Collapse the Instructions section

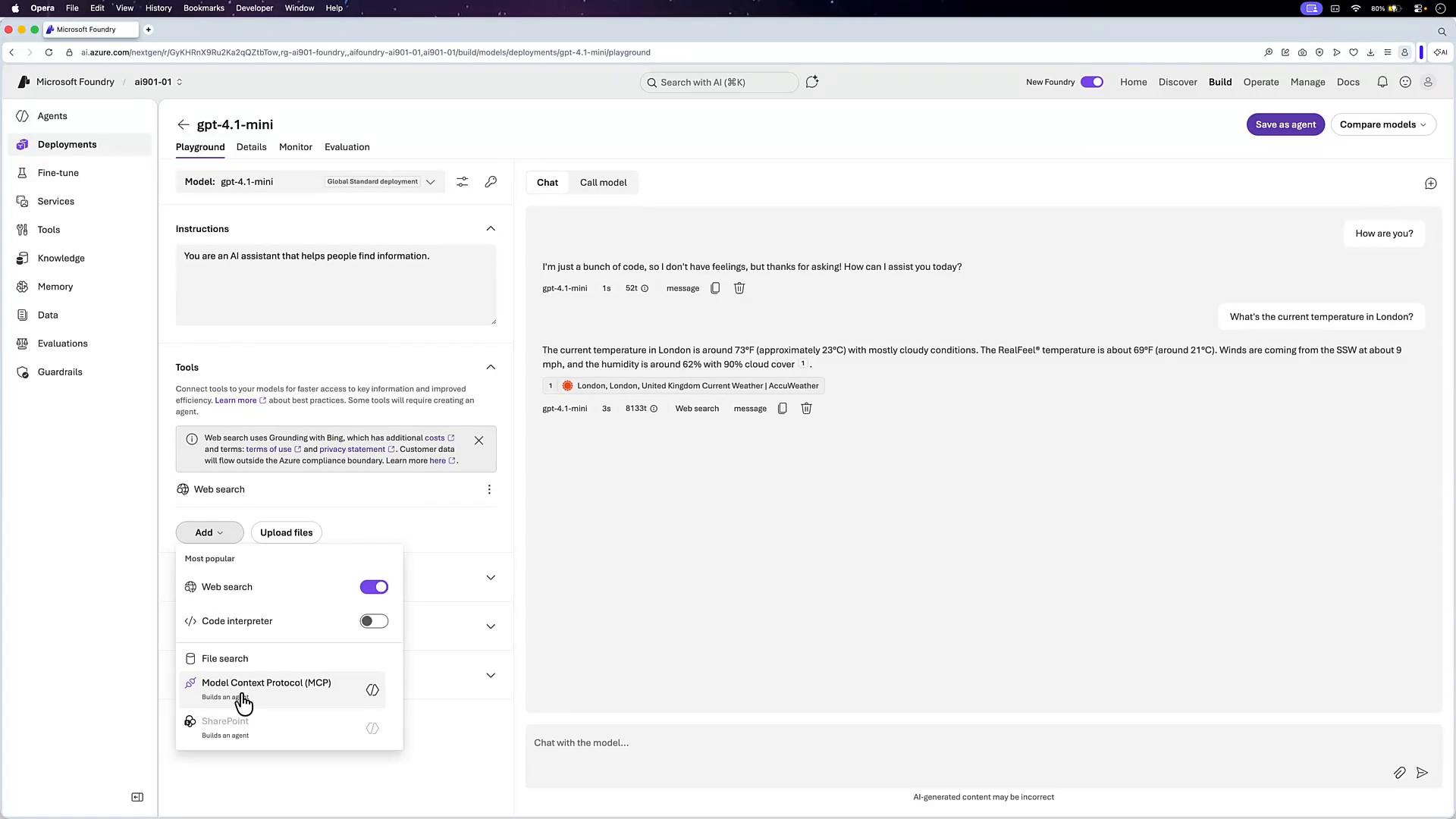point(491,228)
